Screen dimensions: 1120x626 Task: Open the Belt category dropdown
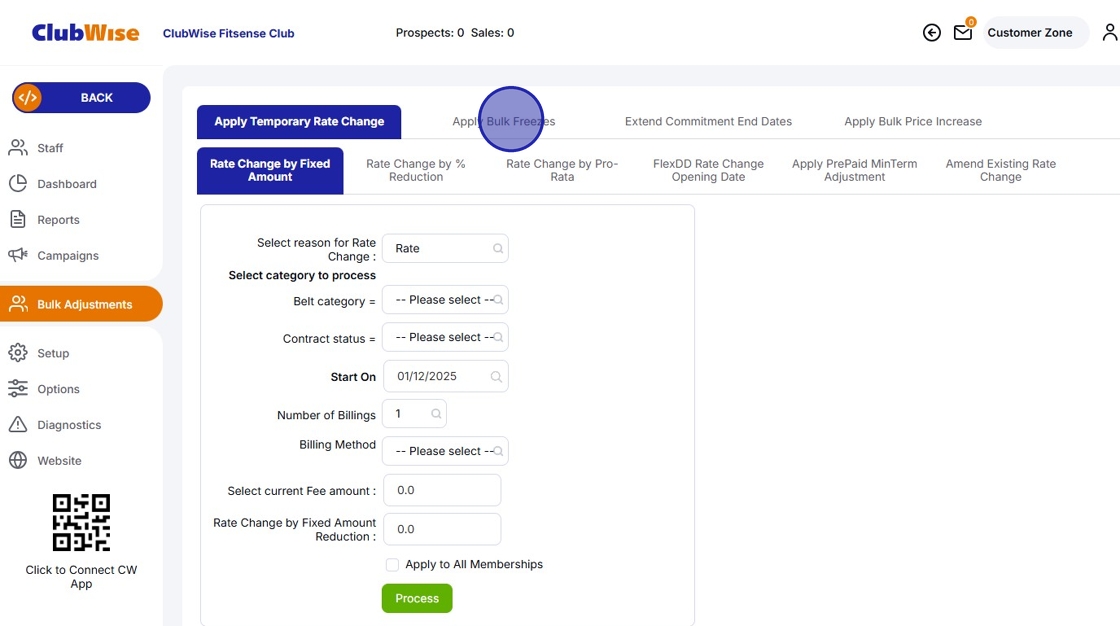tap(445, 299)
